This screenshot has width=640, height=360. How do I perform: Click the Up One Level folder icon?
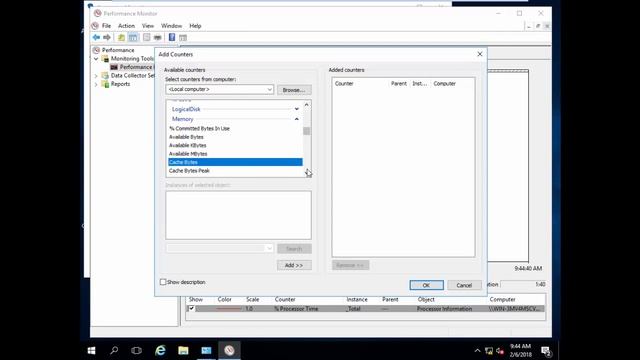coord(121,38)
